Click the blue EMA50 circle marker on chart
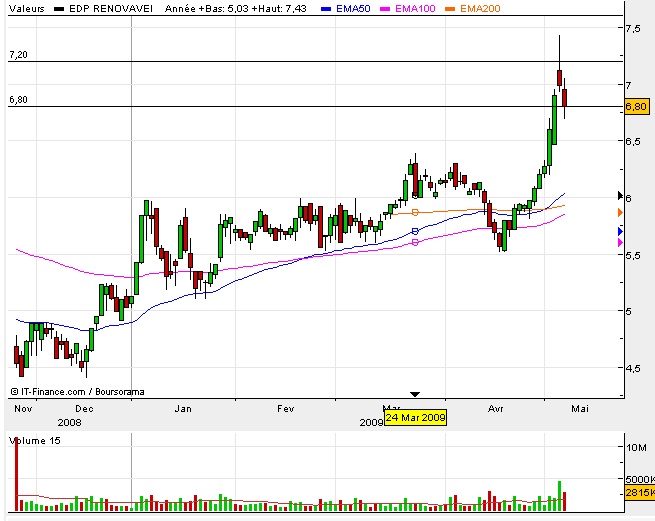 click(x=415, y=231)
